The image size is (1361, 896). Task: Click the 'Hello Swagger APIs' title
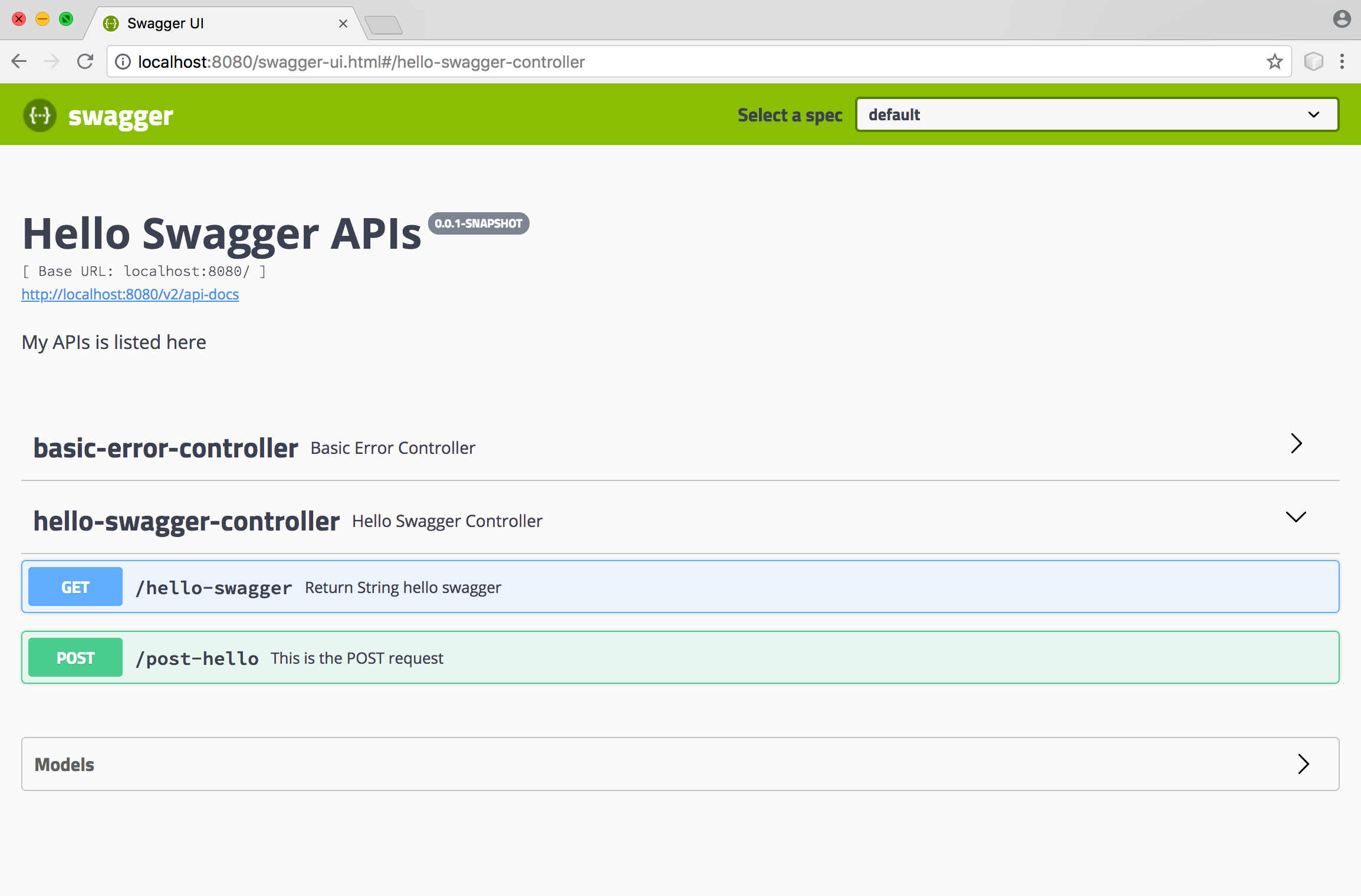(x=222, y=234)
